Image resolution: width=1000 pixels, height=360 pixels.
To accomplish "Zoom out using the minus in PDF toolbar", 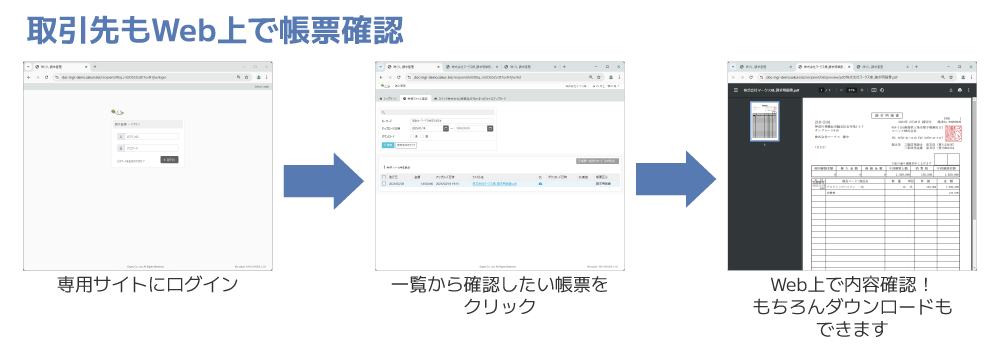I will [841, 90].
